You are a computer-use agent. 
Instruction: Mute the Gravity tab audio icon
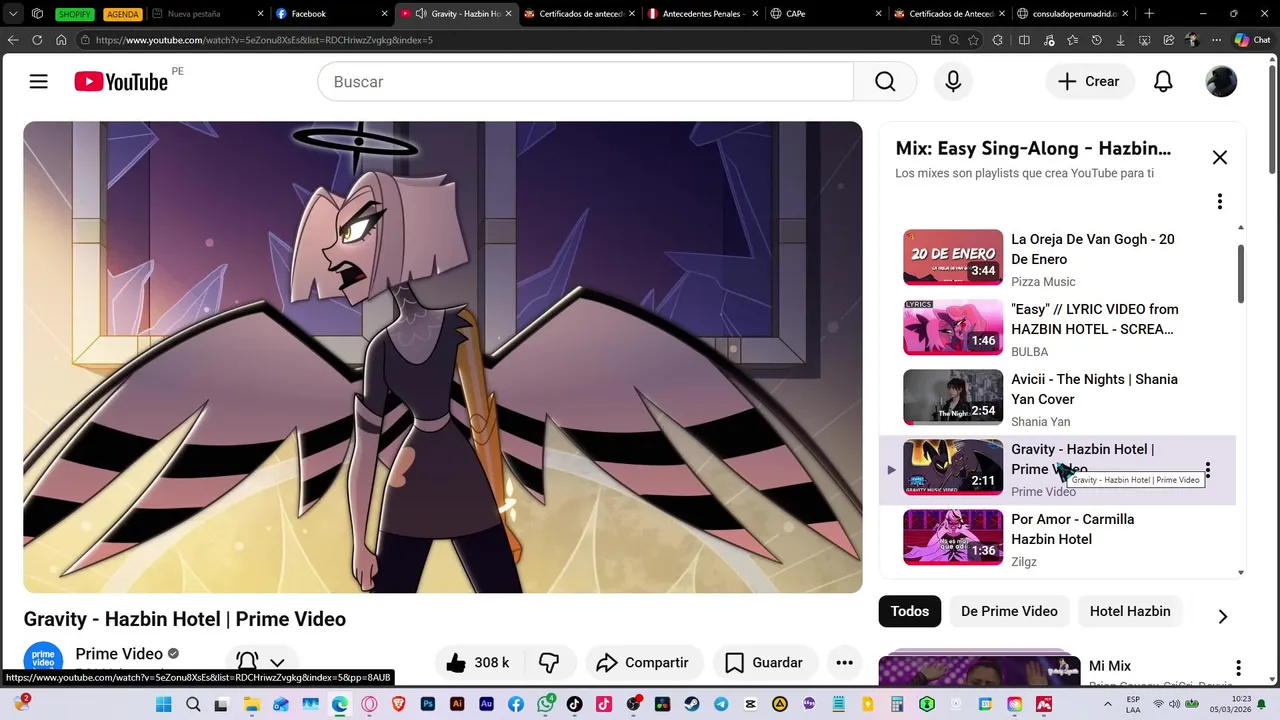coord(421,14)
